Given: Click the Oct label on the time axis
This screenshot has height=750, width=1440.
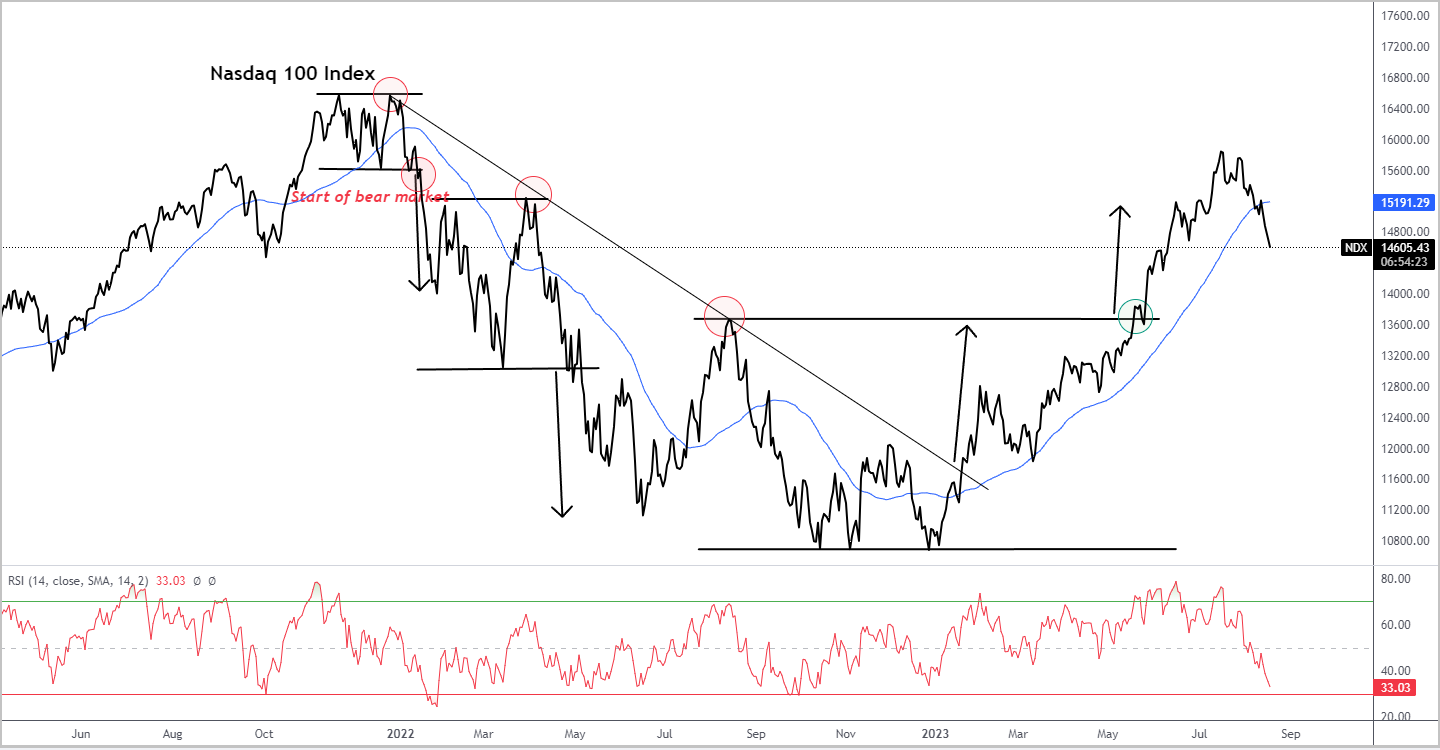Looking at the screenshot, I should [x=265, y=733].
